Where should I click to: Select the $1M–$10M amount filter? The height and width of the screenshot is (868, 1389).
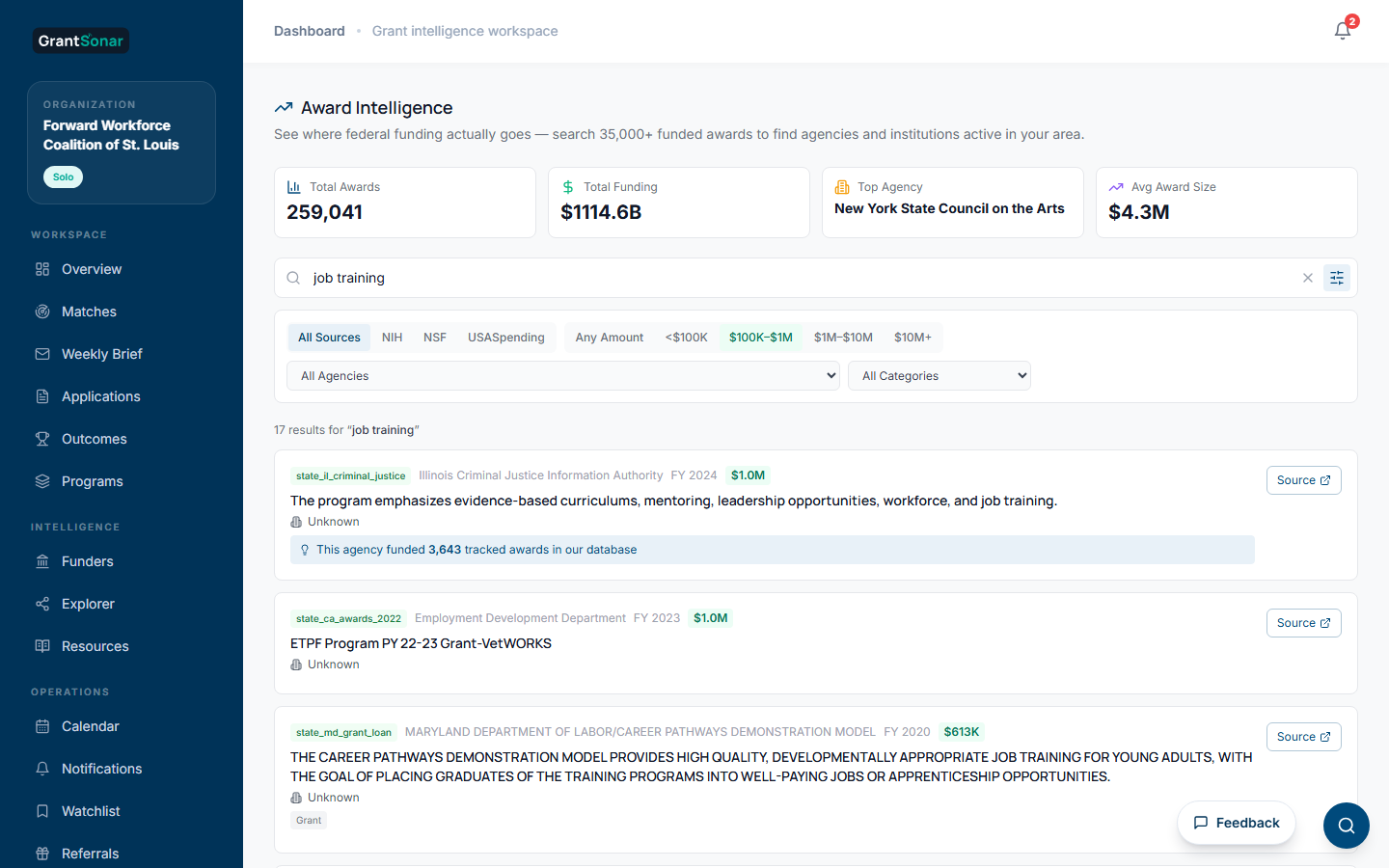point(843,338)
